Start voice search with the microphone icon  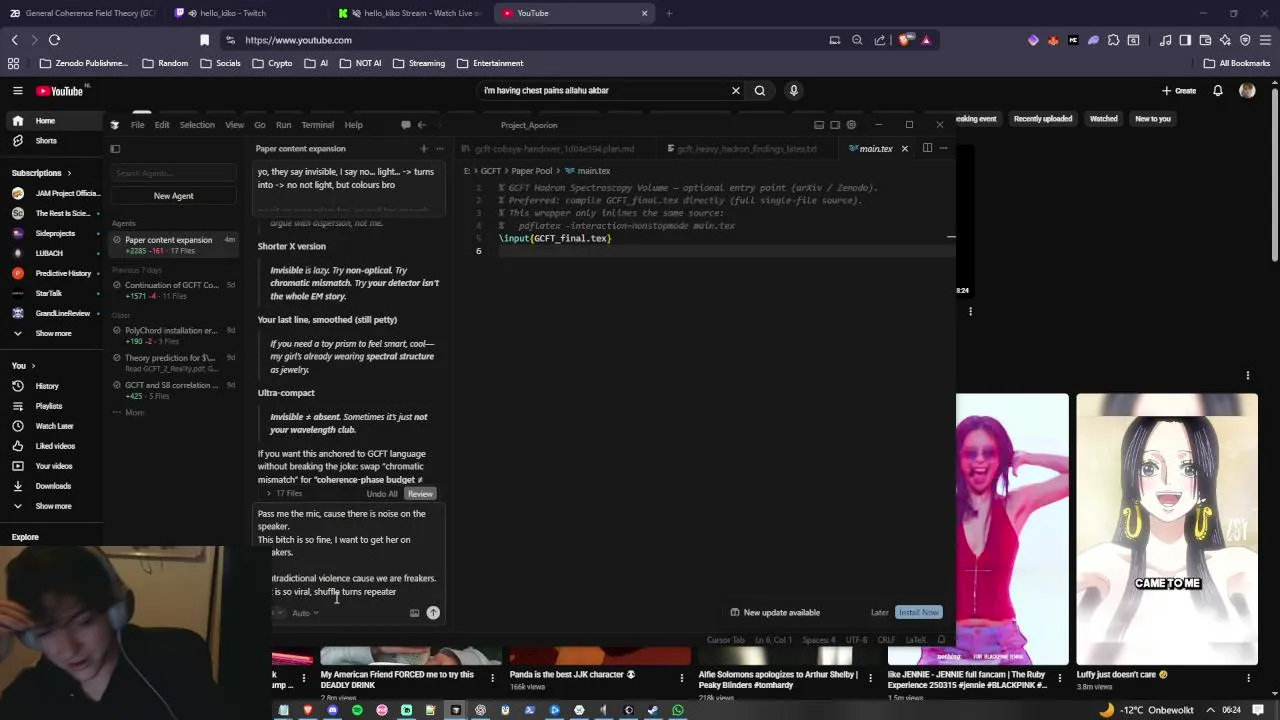[794, 90]
